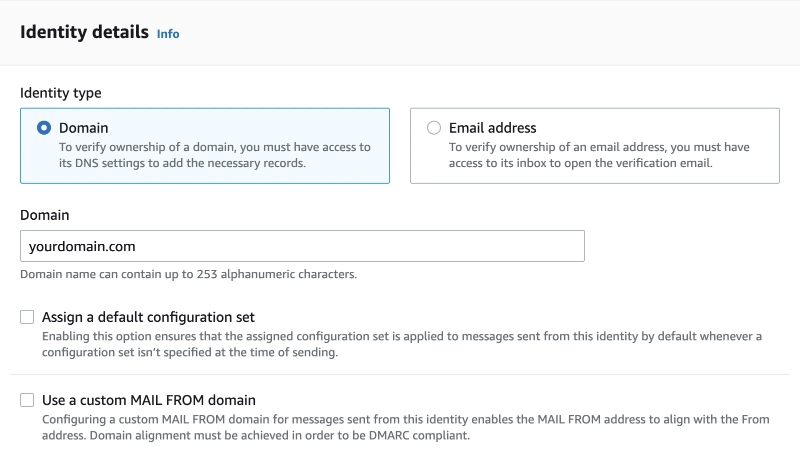
Task: Click the configuration set explanation paragraph
Action: click(x=402, y=344)
